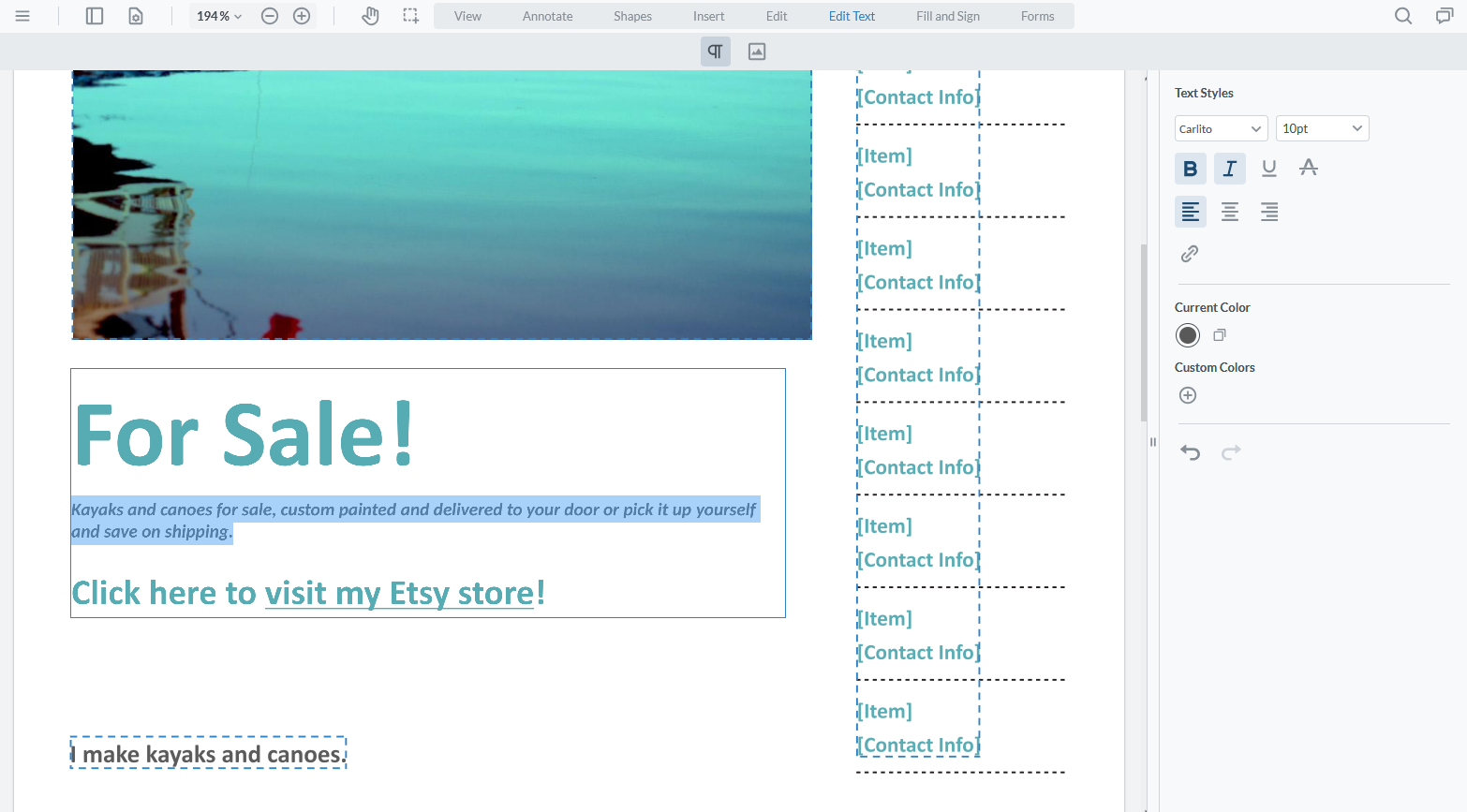The width and height of the screenshot is (1467, 812).
Task: Toggle bold formatting on selected text
Action: (x=1190, y=168)
